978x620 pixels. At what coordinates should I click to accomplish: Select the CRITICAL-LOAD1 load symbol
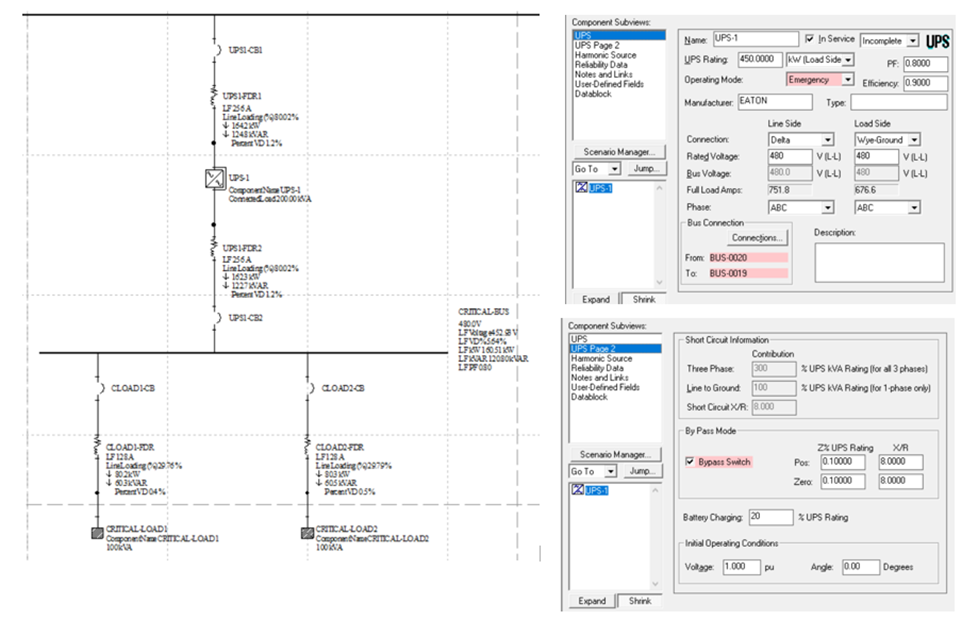click(x=98, y=533)
